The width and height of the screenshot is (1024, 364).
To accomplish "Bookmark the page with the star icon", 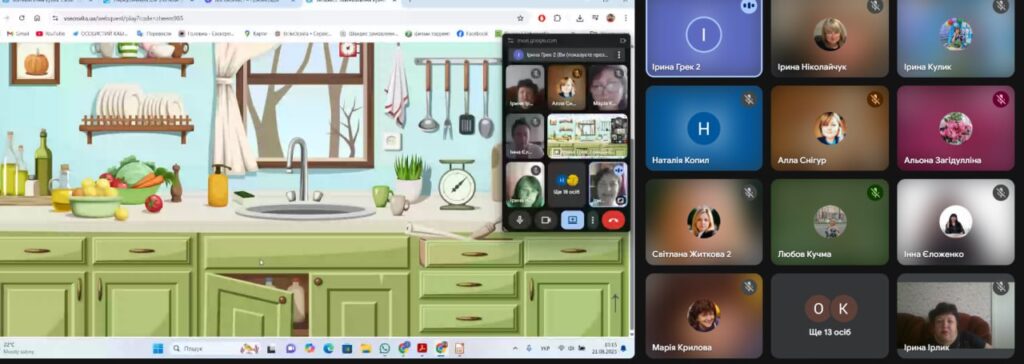I will pos(520,18).
